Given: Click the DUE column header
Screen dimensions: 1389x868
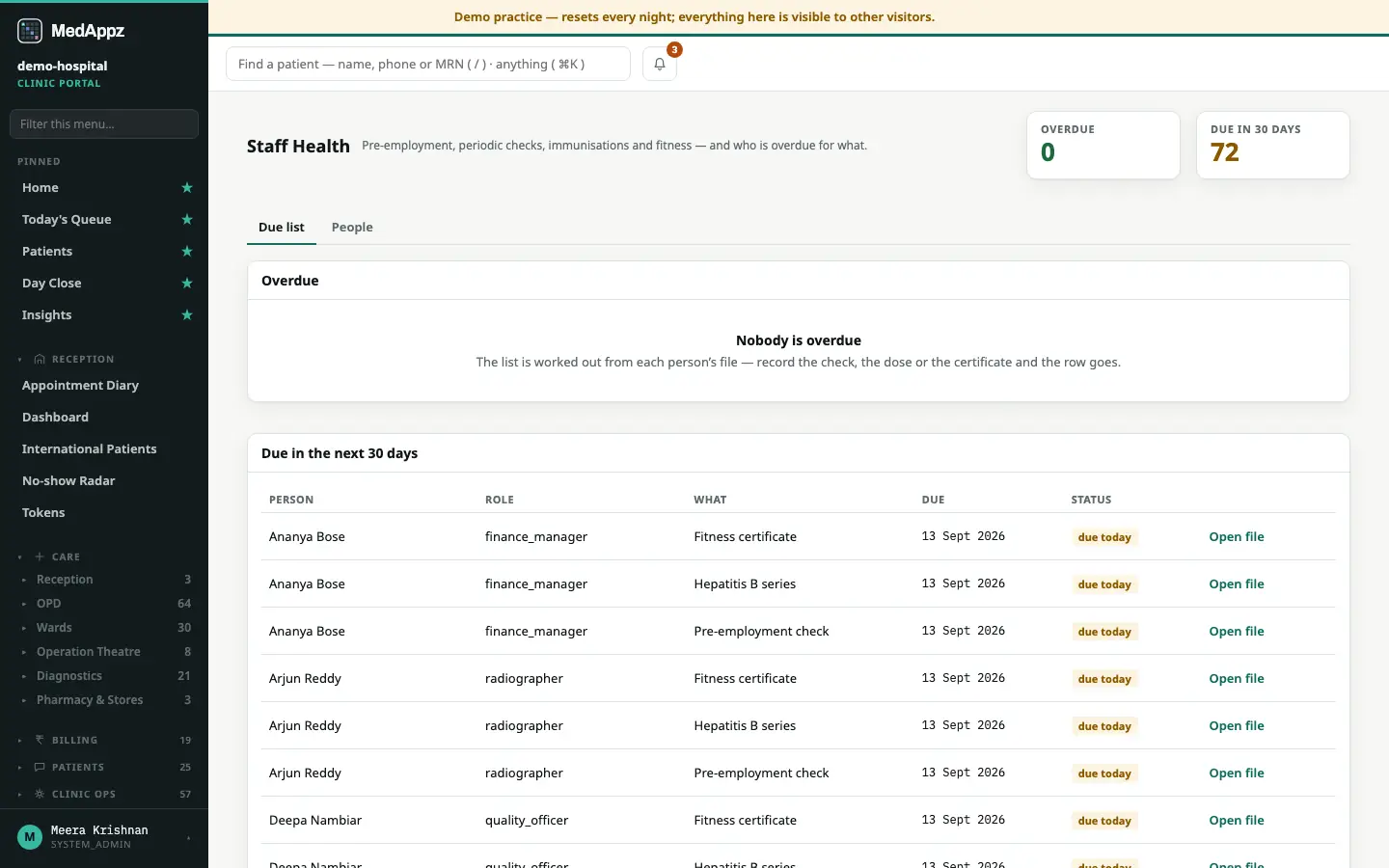Looking at the screenshot, I should point(933,500).
